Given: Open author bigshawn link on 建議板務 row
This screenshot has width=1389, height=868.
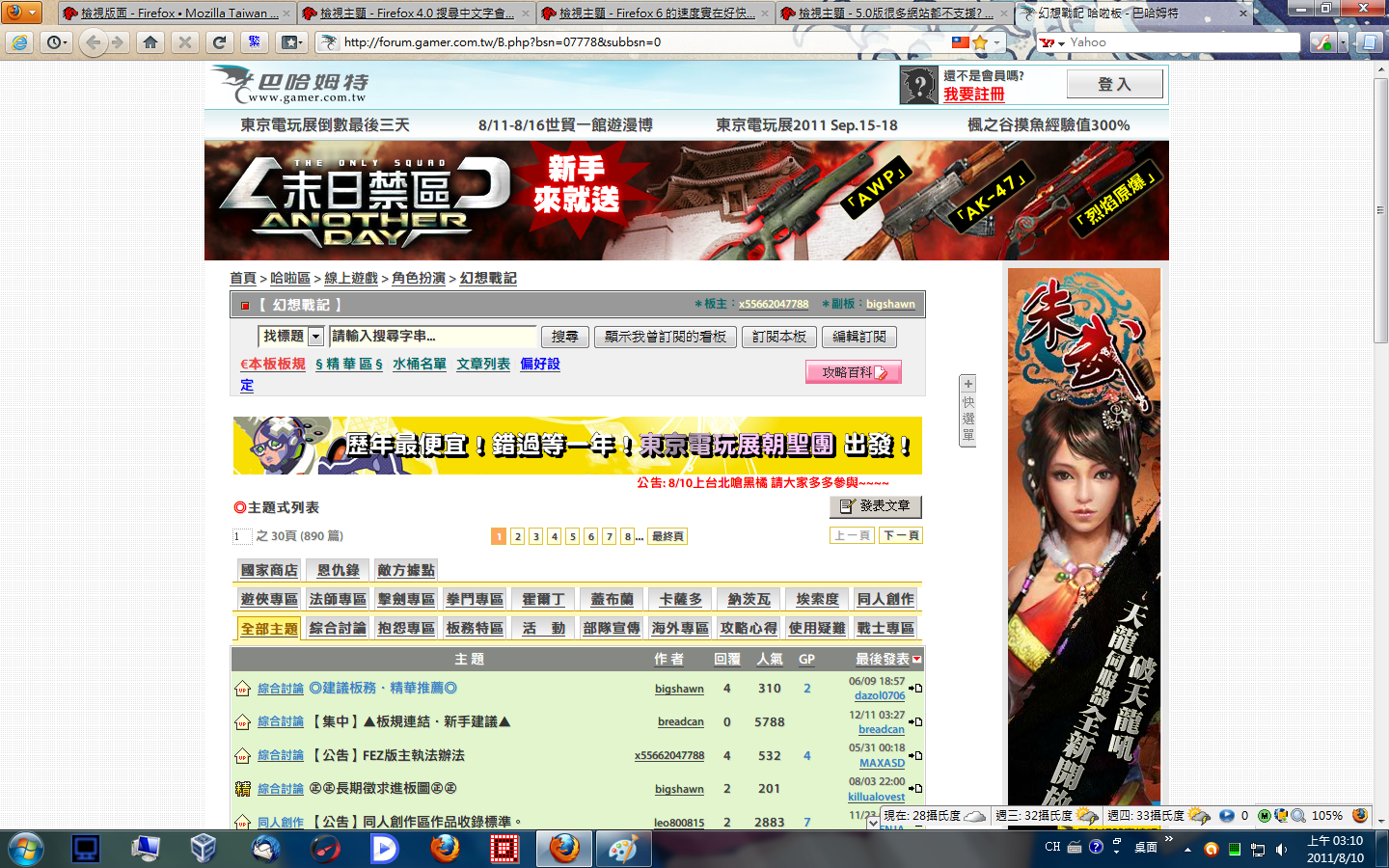Looking at the screenshot, I should pyautogui.click(x=679, y=689).
